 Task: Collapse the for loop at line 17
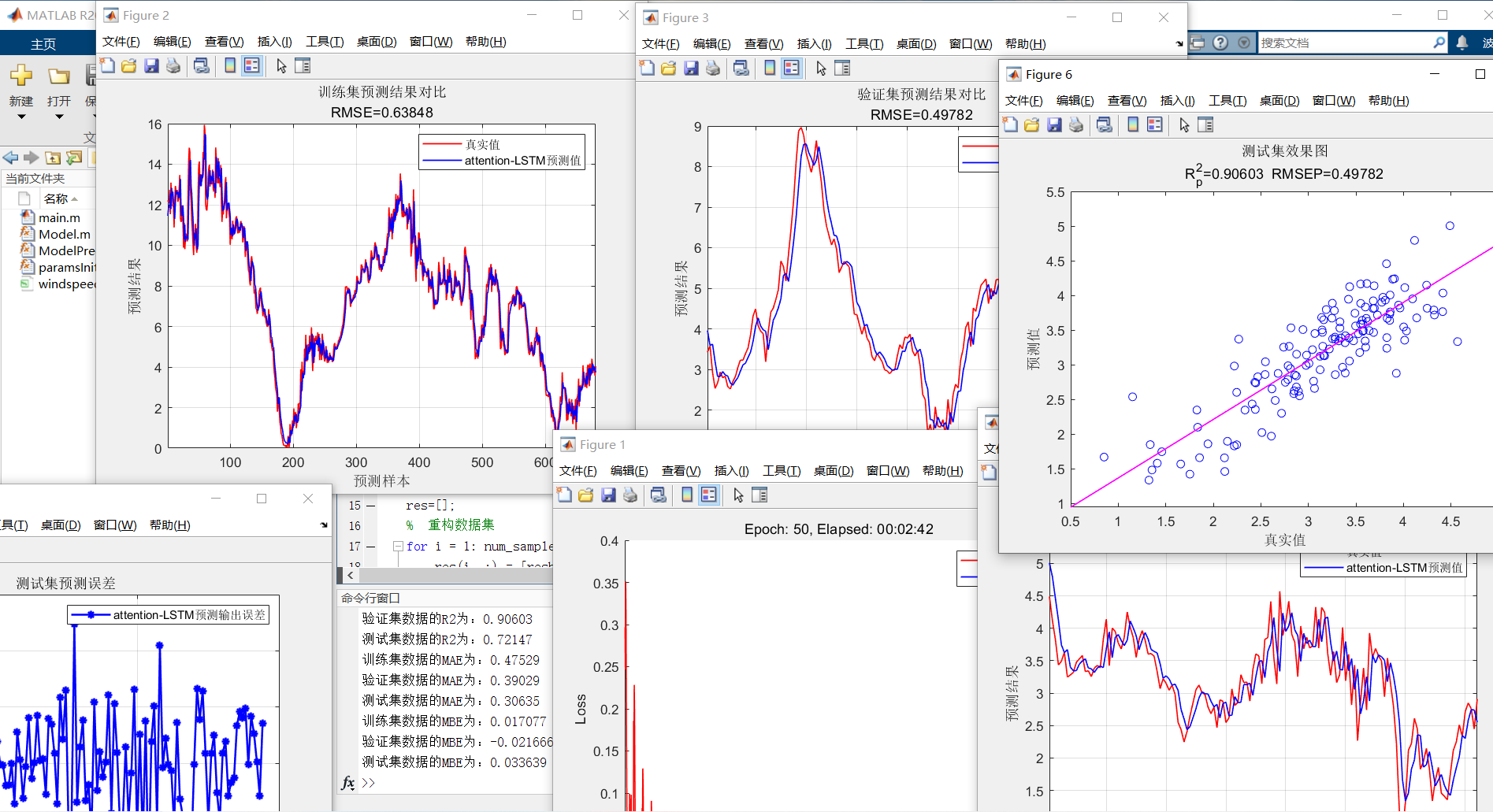pos(398,546)
